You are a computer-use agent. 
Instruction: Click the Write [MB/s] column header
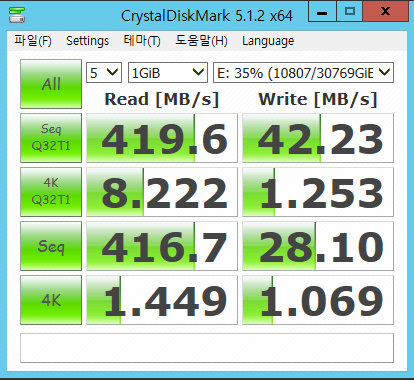(318, 99)
